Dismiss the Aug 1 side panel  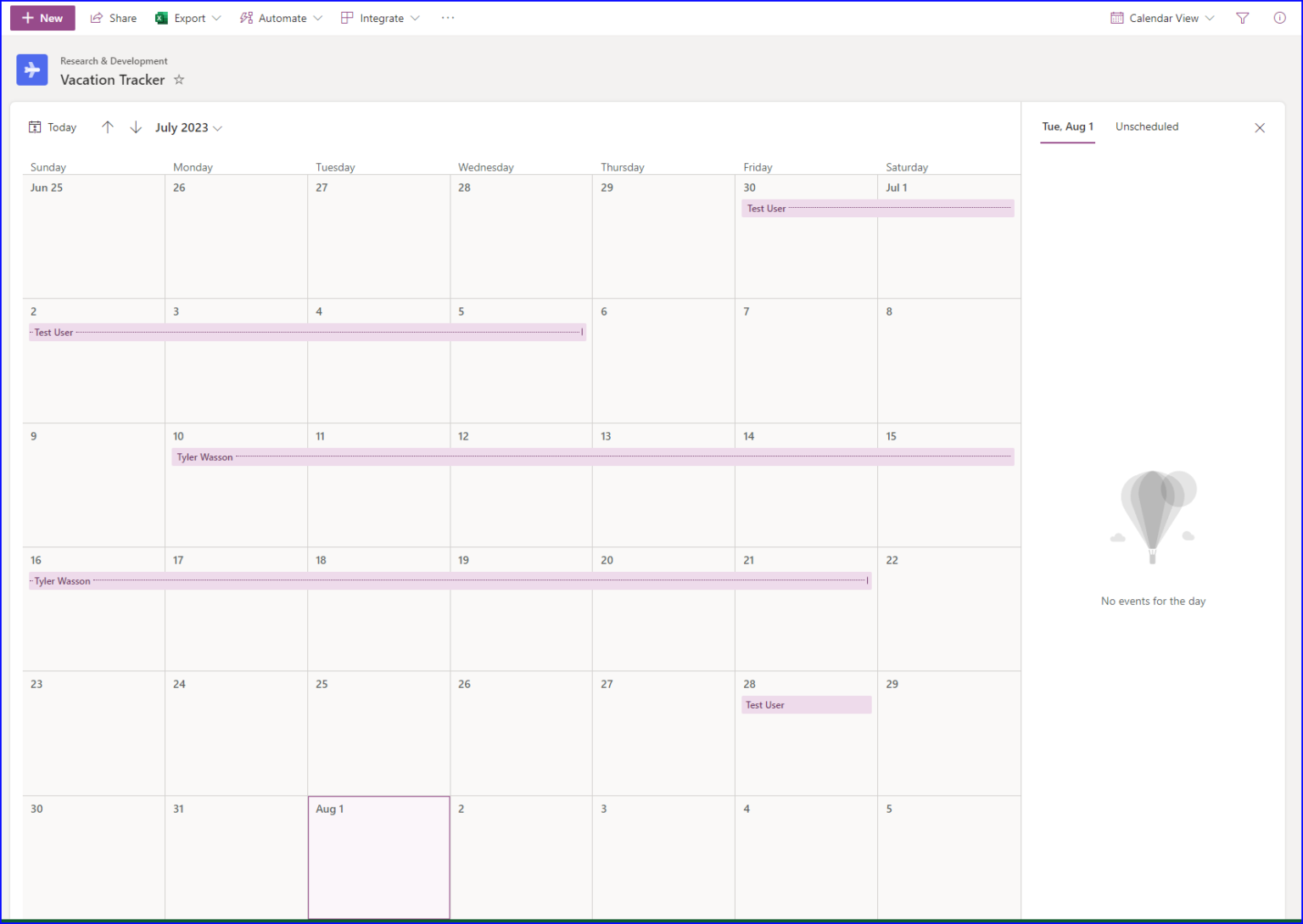pos(1260,127)
